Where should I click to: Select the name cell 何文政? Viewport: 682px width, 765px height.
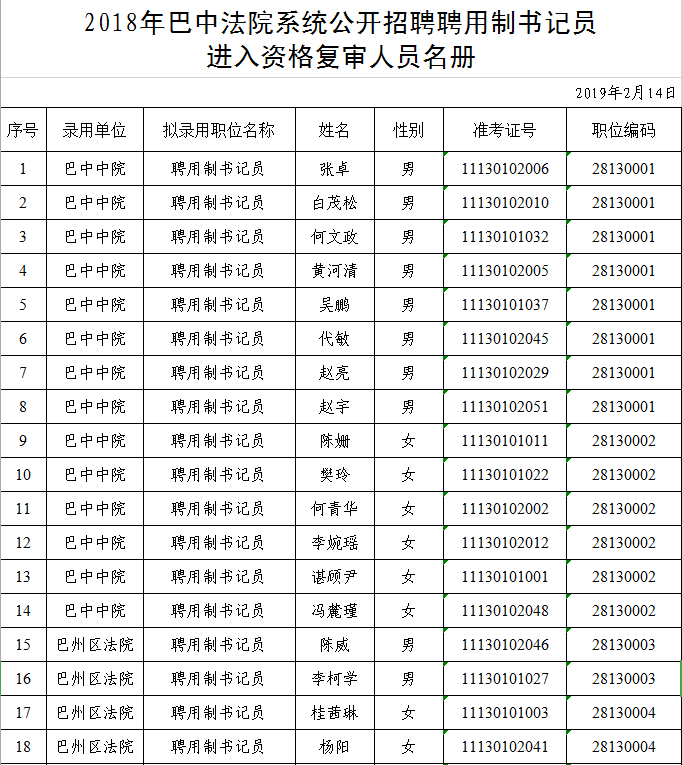coord(334,237)
